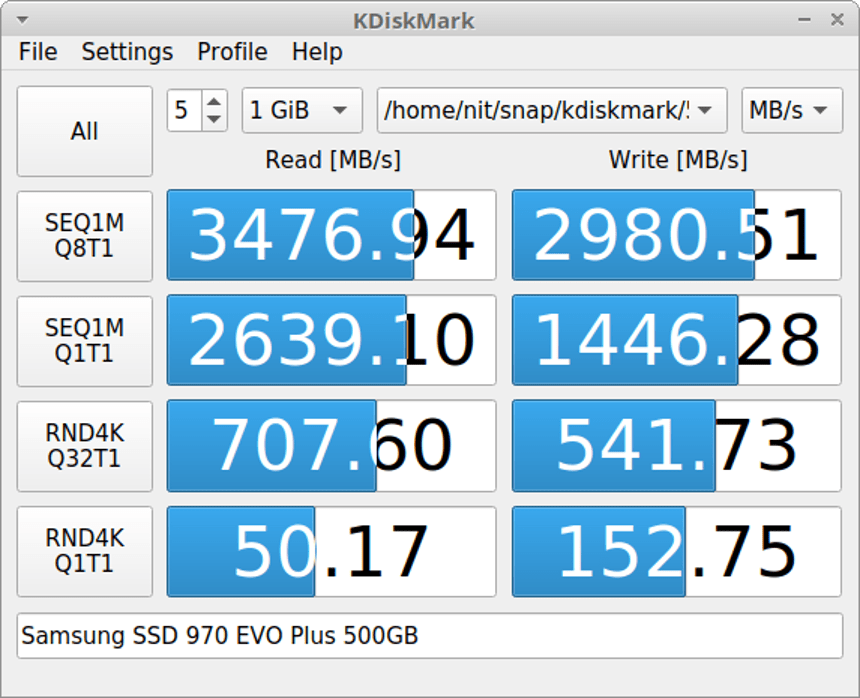This screenshot has height=698, width=860.
Task: Click the up arrow to increase test count
Action: 213,102
